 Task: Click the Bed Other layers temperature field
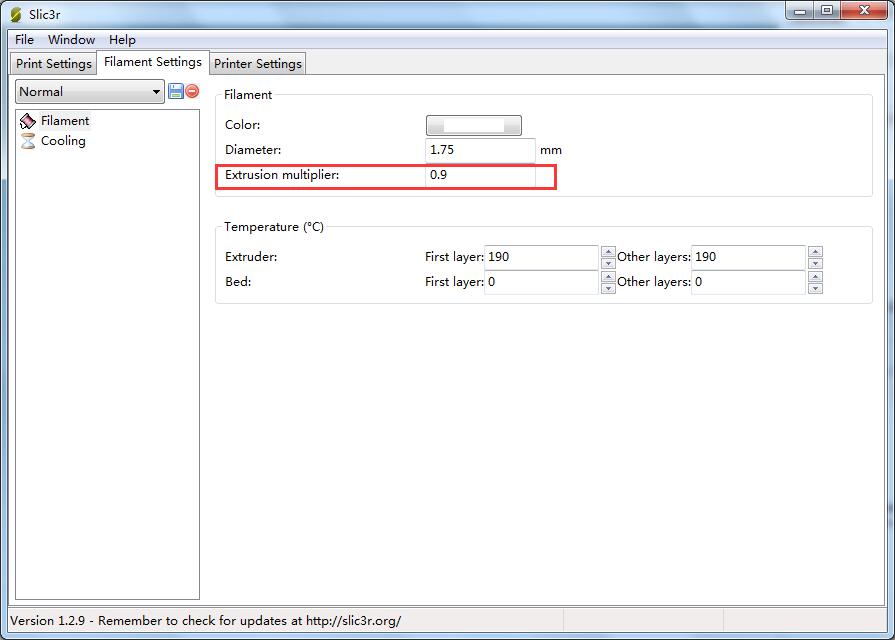748,282
